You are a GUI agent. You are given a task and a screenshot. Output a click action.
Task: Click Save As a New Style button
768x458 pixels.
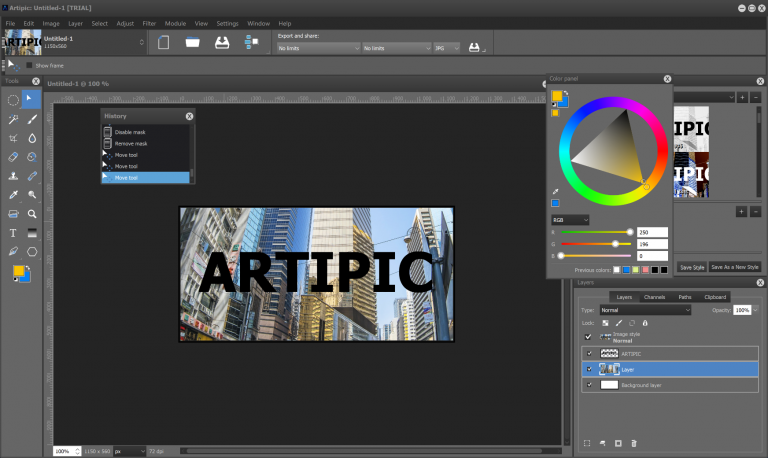click(735, 267)
